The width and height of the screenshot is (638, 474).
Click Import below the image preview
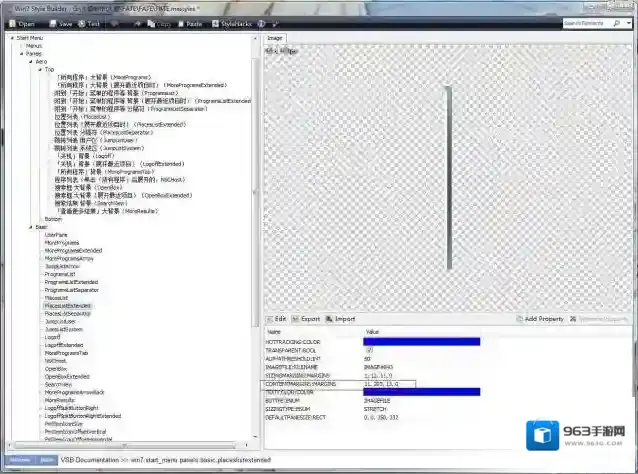342,319
